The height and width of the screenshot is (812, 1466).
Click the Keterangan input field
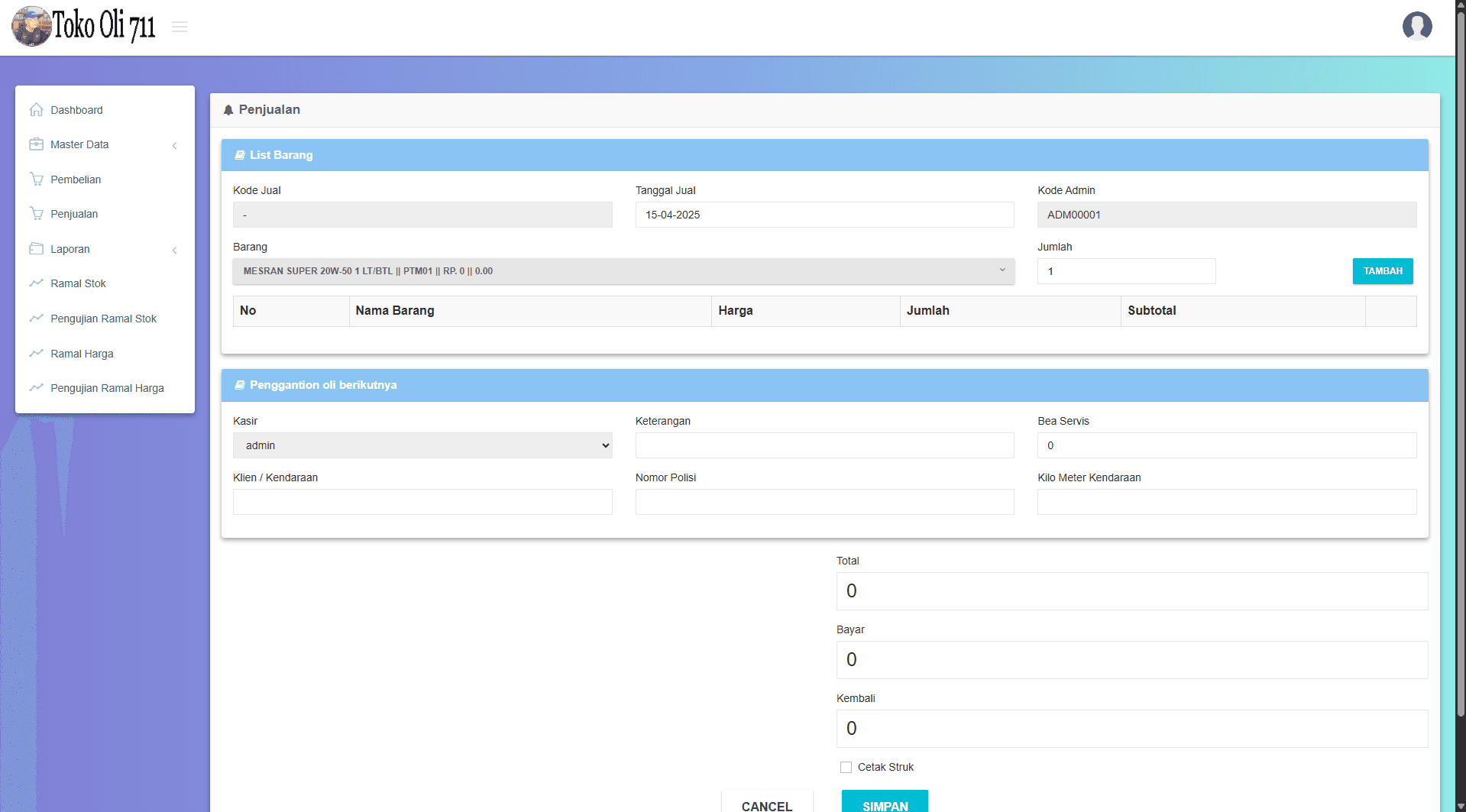pos(824,445)
